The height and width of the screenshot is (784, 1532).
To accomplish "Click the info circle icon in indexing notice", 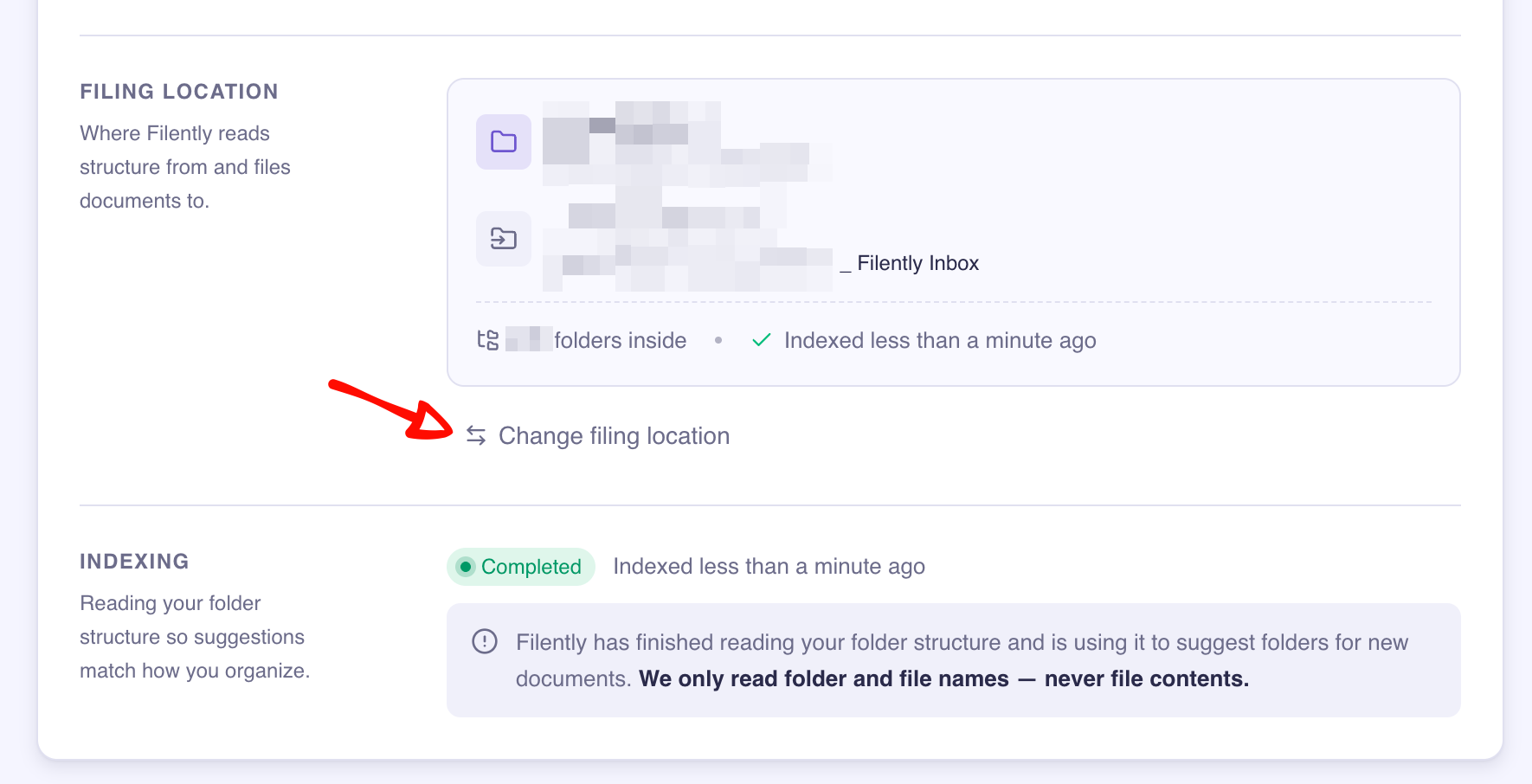I will pyautogui.click(x=485, y=641).
